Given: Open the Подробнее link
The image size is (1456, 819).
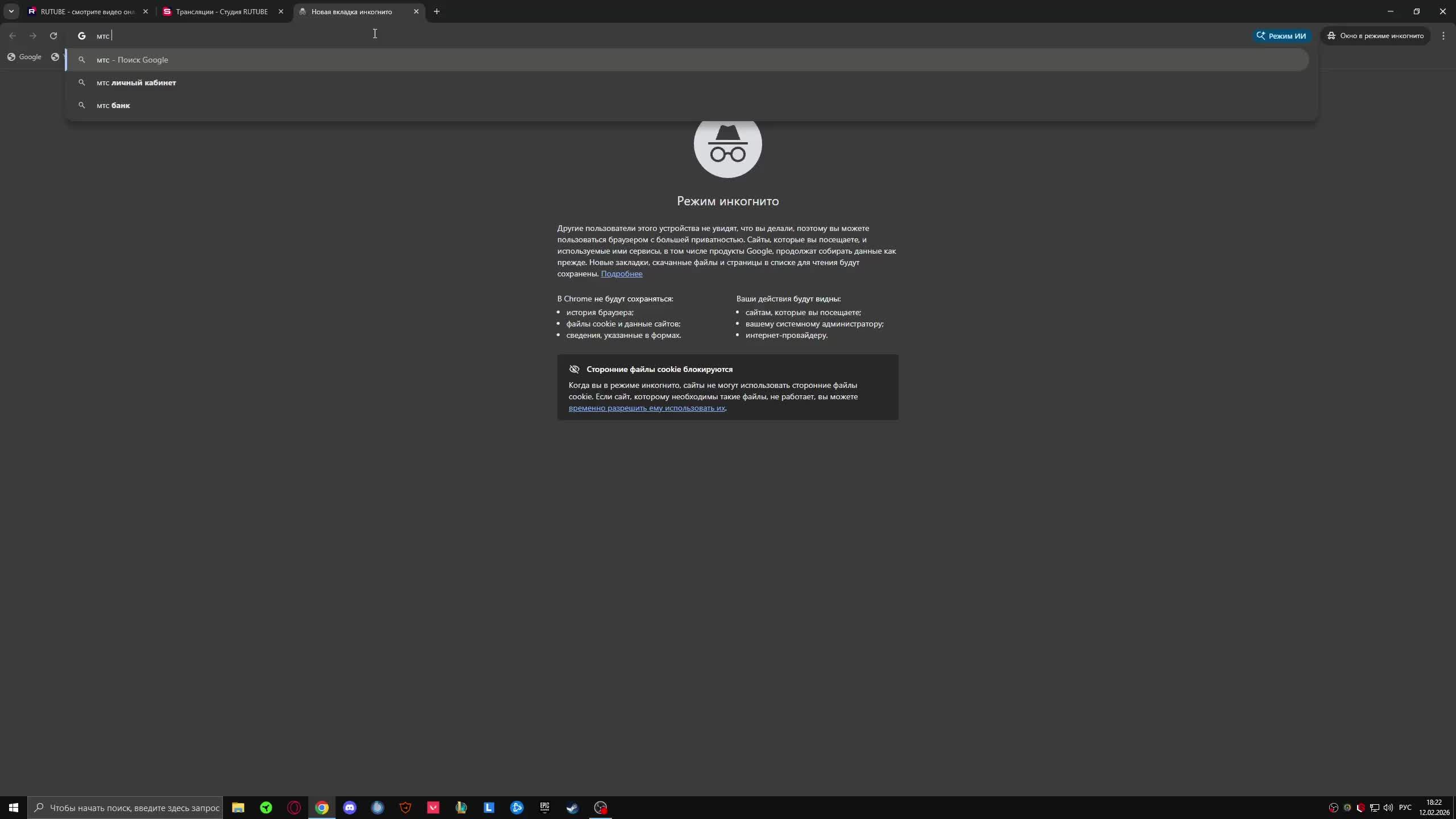Looking at the screenshot, I should click(x=621, y=274).
